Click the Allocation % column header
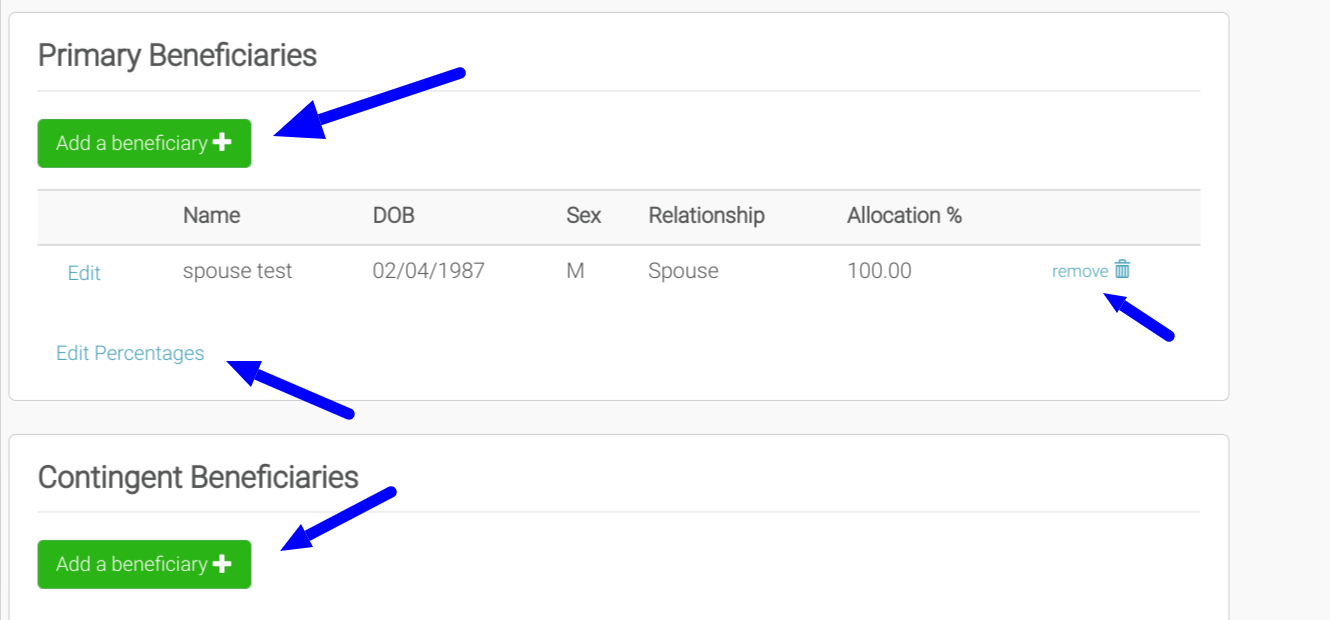Image resolution: width=1330 pixels, height=620 pixels. pos(904,215)
